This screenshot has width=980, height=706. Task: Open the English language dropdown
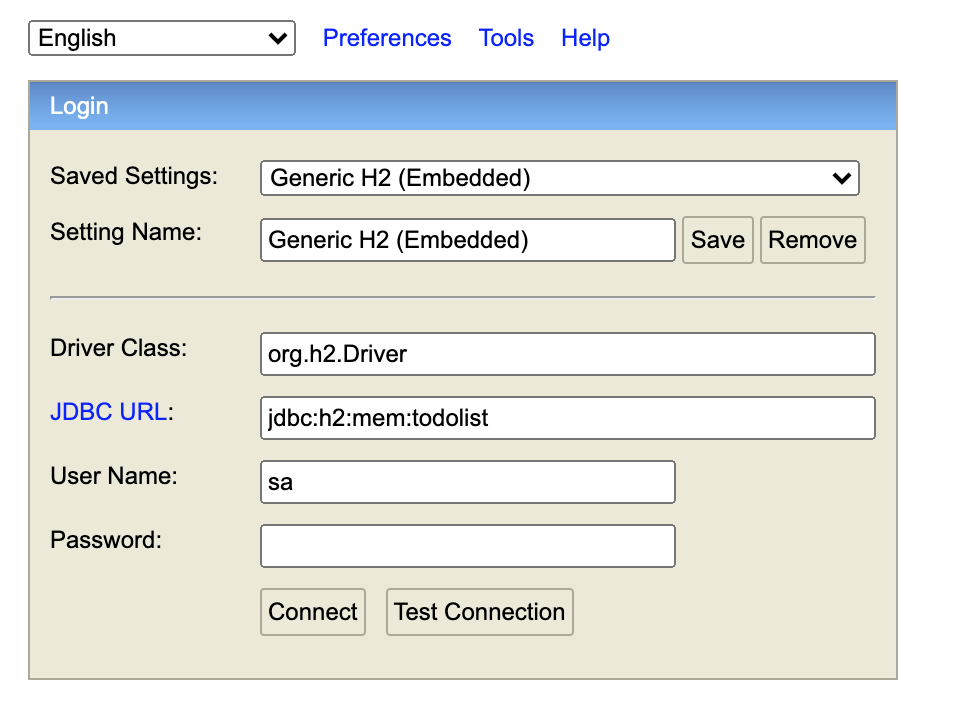coord(162,39)
